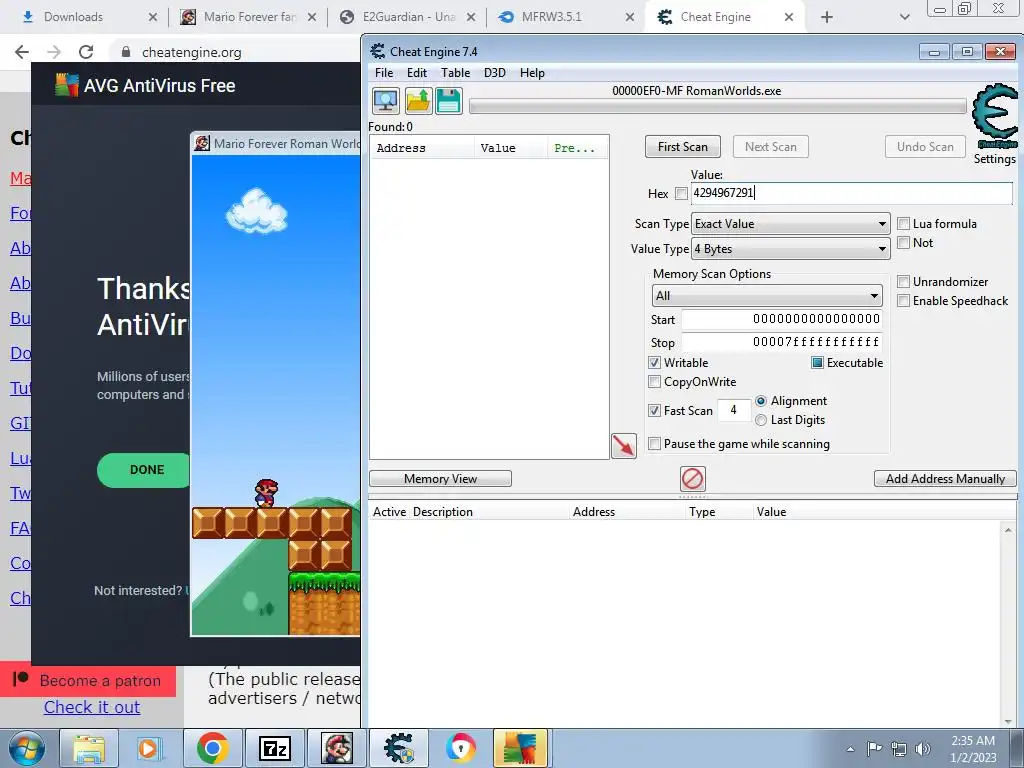Select the Last Digits radio button
This screenshot has width=1024, height=768.
pyautogui.click(x=761, y=420)
